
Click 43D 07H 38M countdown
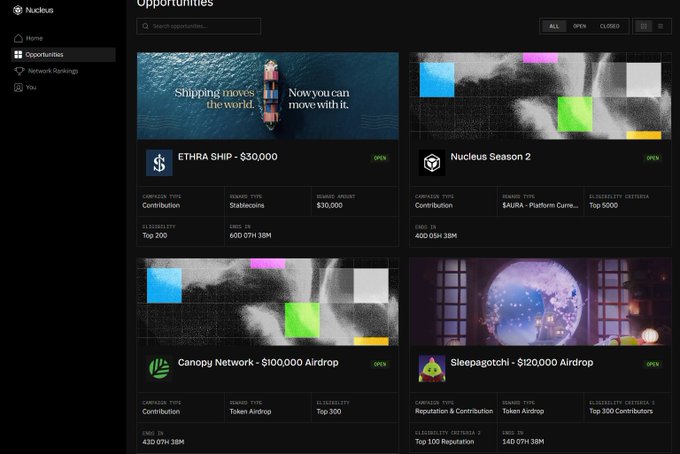163,442
